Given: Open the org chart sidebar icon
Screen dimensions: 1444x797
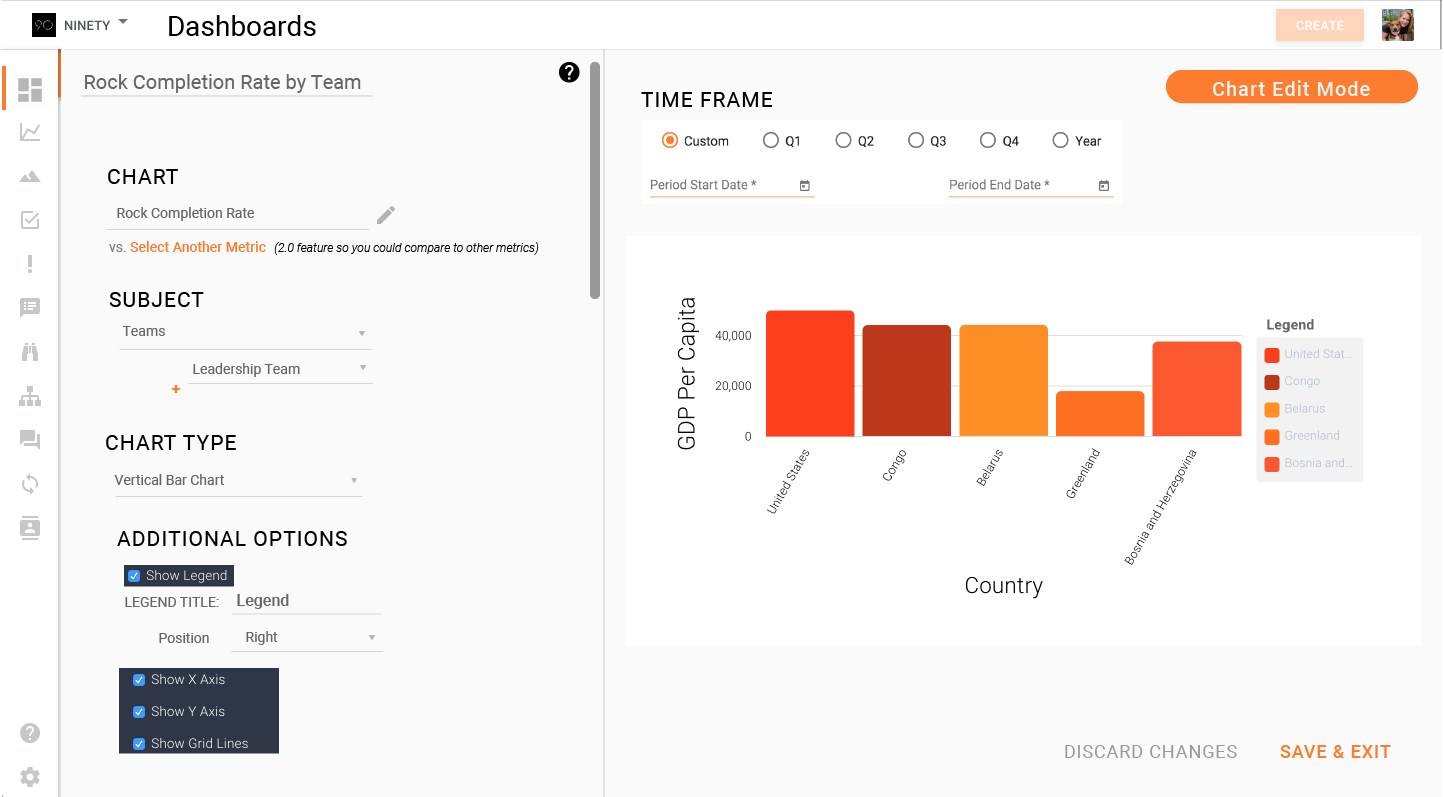Looking at the screenshot, I should pyautogui.click(x=30, y=397).
